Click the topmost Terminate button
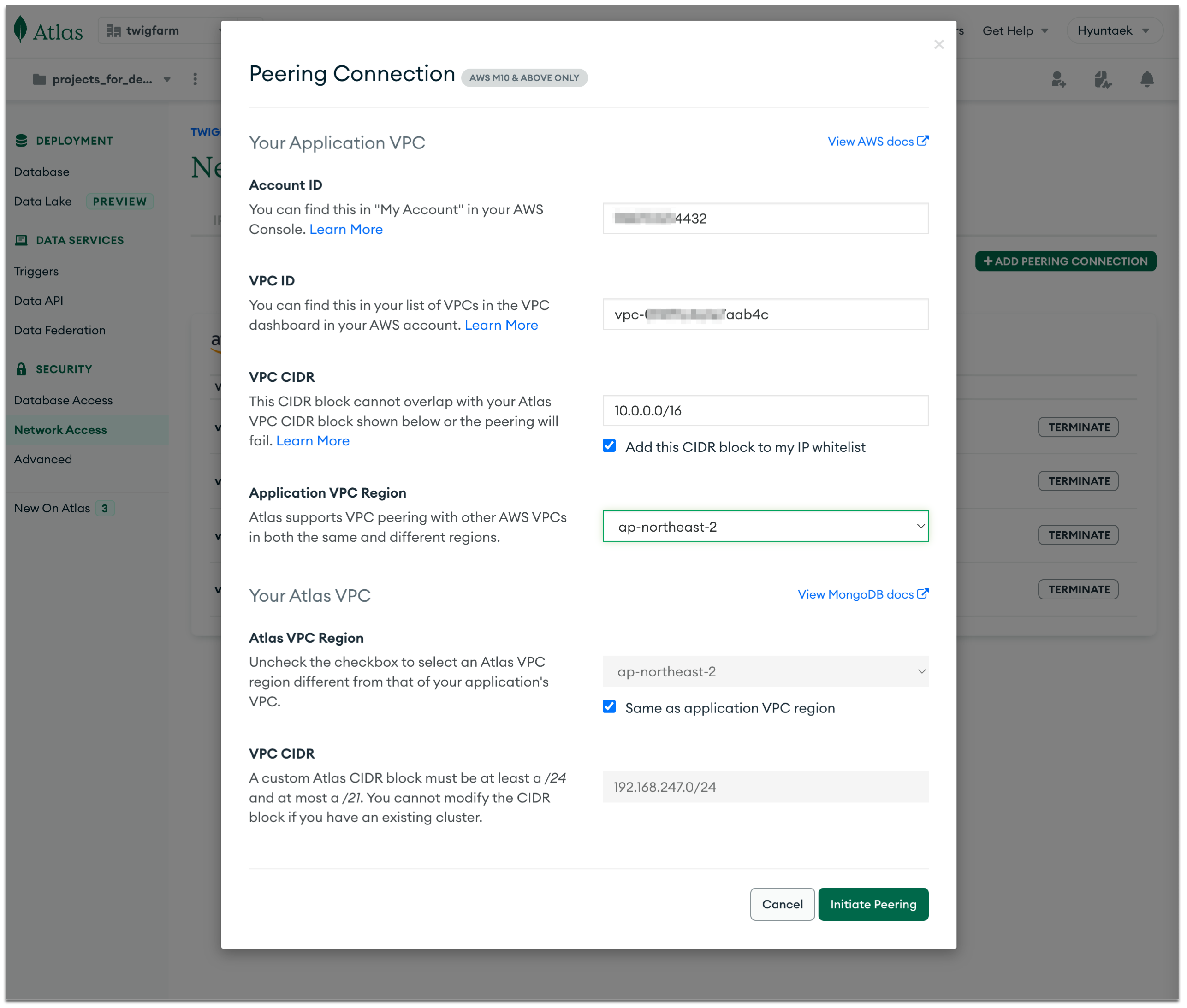Viewport: 1187px width, 1008px height. 1078,427
